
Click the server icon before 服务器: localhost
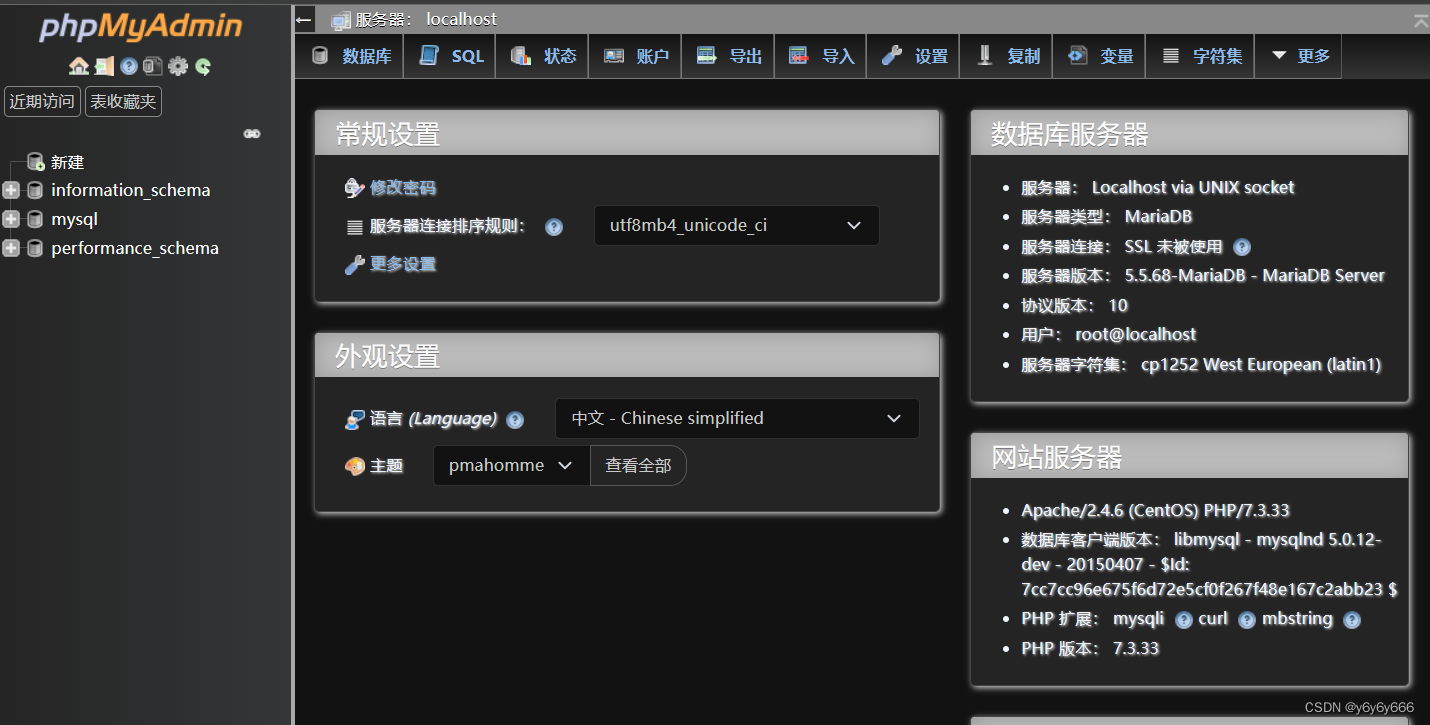[x=341, y=19]
